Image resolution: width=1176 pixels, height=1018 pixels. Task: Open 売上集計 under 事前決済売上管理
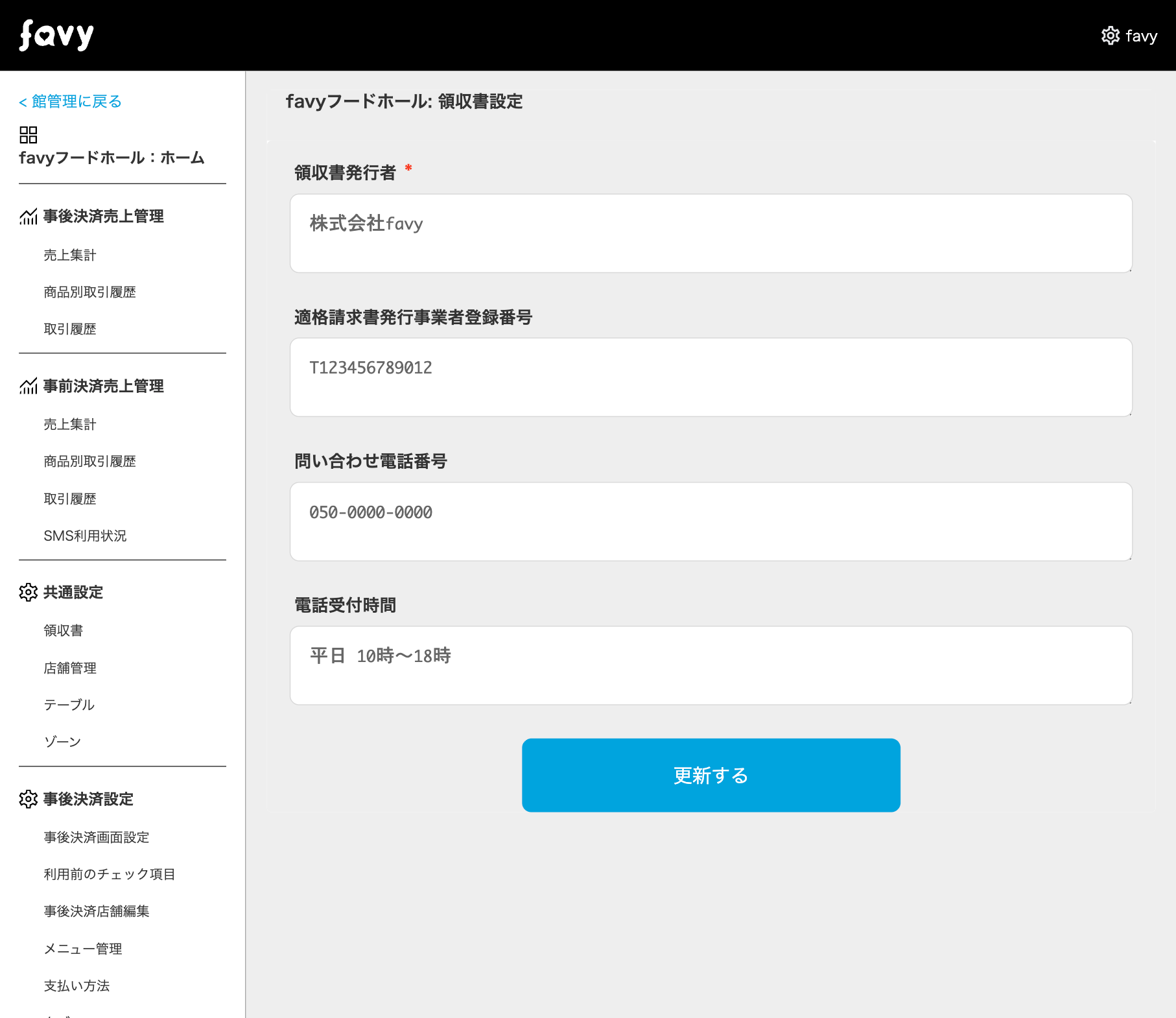[70, 425]
